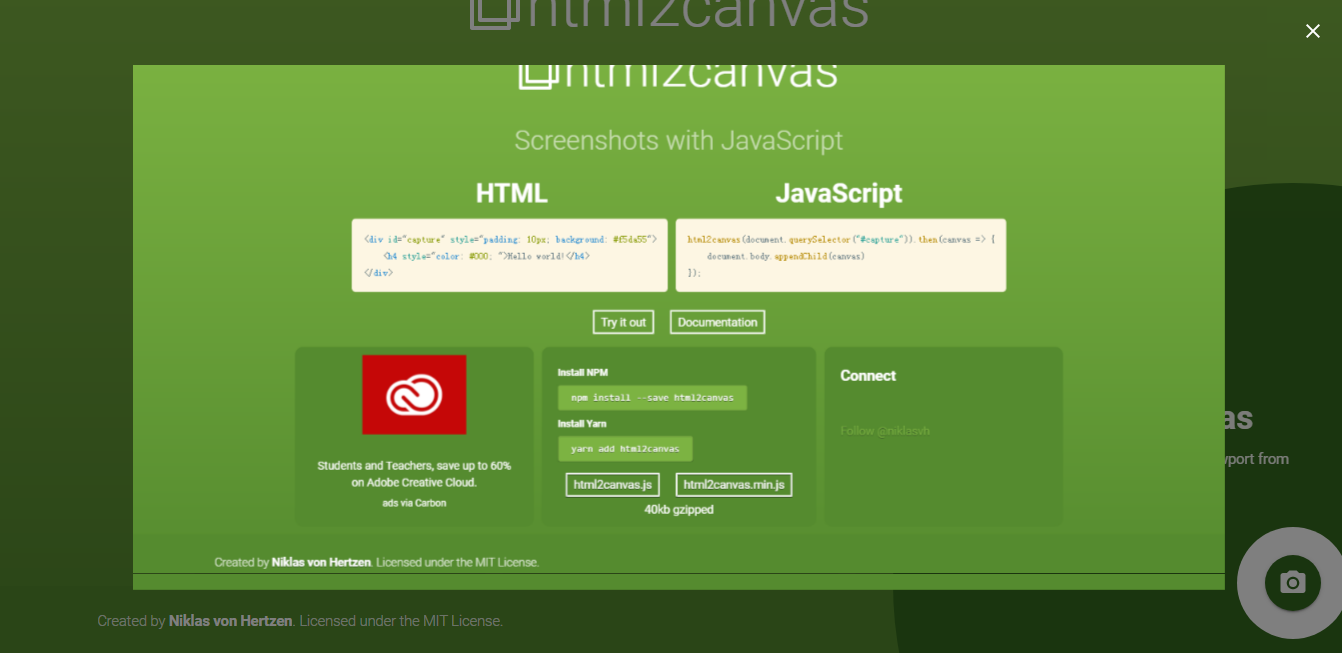Click the 'yarn add html2canvas' command
The height and width of the screenshot is (653, 1342).
click(625, 448)
